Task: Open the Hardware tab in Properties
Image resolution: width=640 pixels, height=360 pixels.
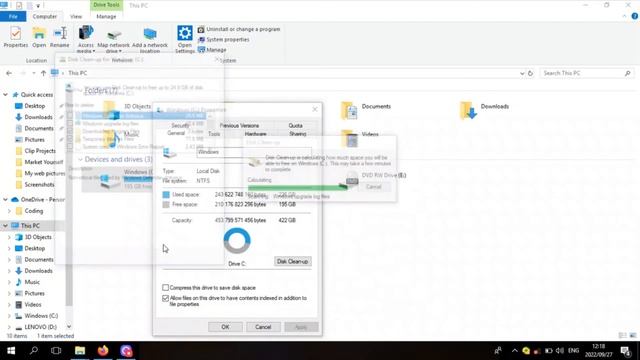Action: 256,134
